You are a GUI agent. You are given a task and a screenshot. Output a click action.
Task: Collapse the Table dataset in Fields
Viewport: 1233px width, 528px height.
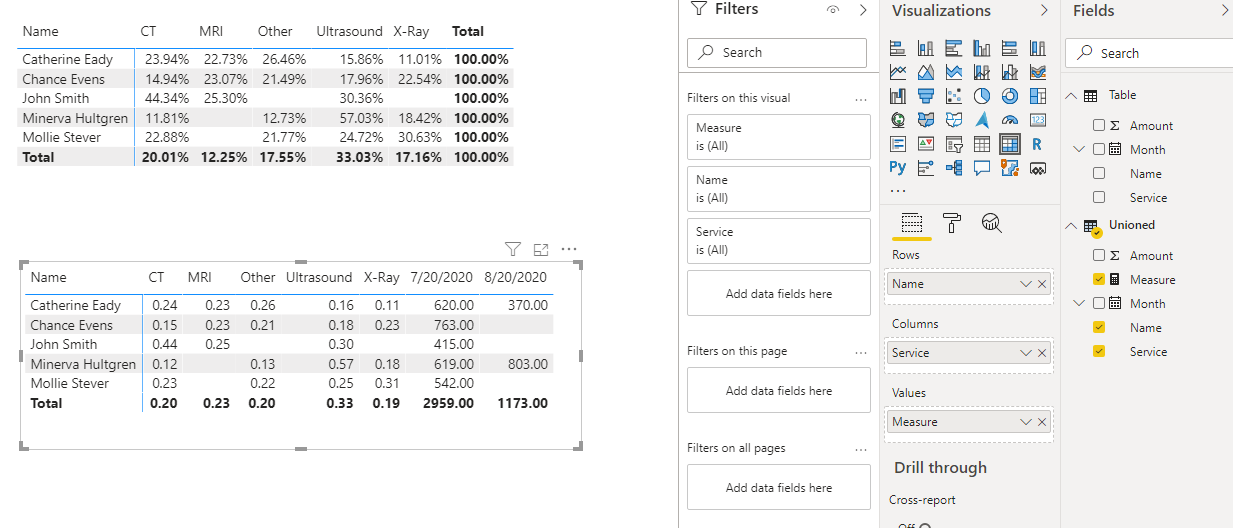(1071, 95)
